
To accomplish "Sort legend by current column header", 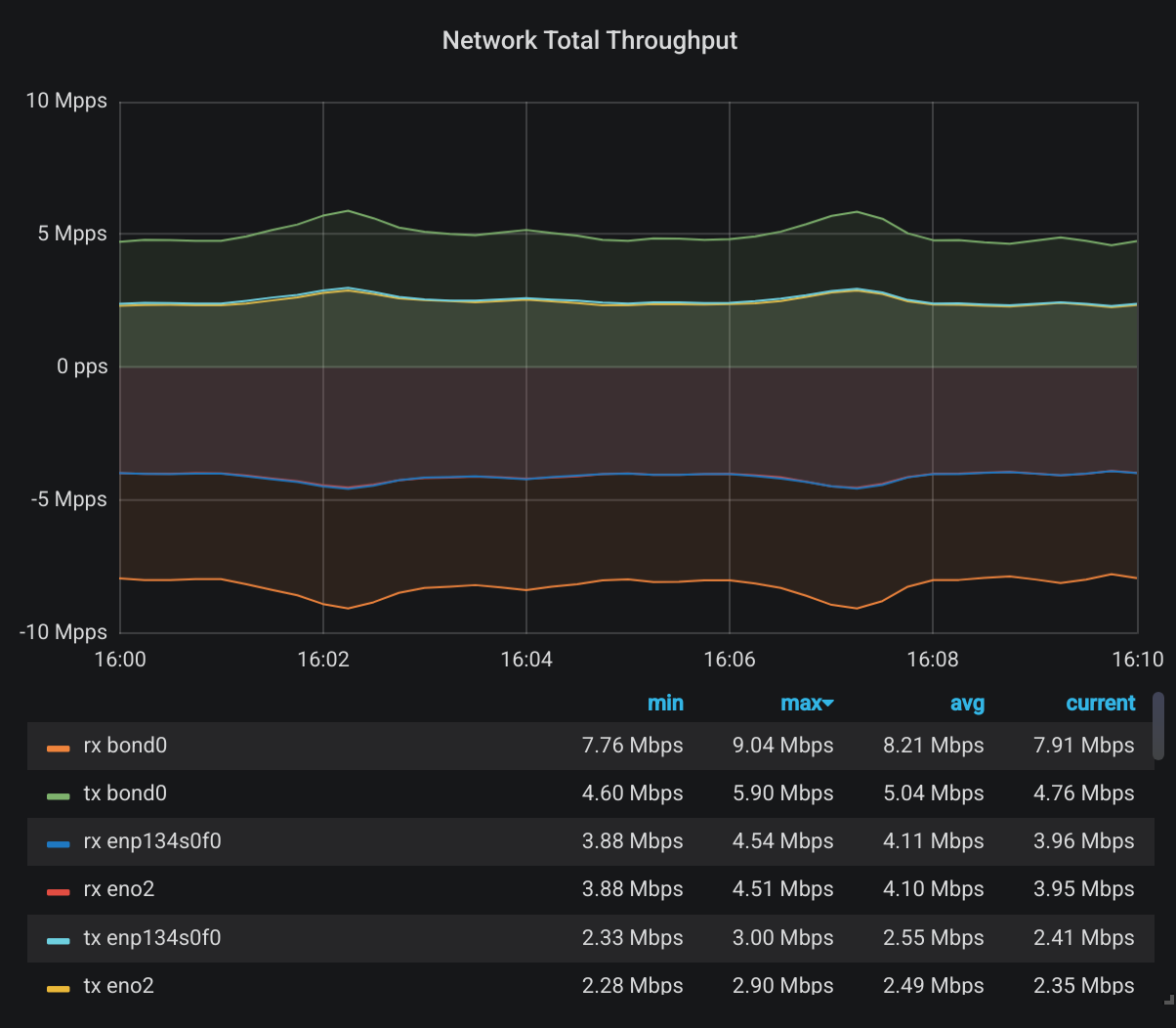I will [x=1100, y=703].
